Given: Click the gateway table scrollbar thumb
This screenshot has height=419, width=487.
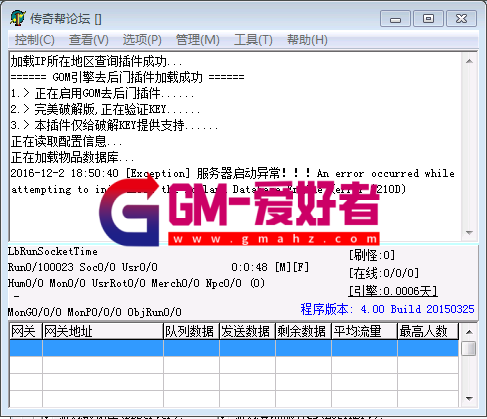Looking at the screenshot, I should [469, 349].
